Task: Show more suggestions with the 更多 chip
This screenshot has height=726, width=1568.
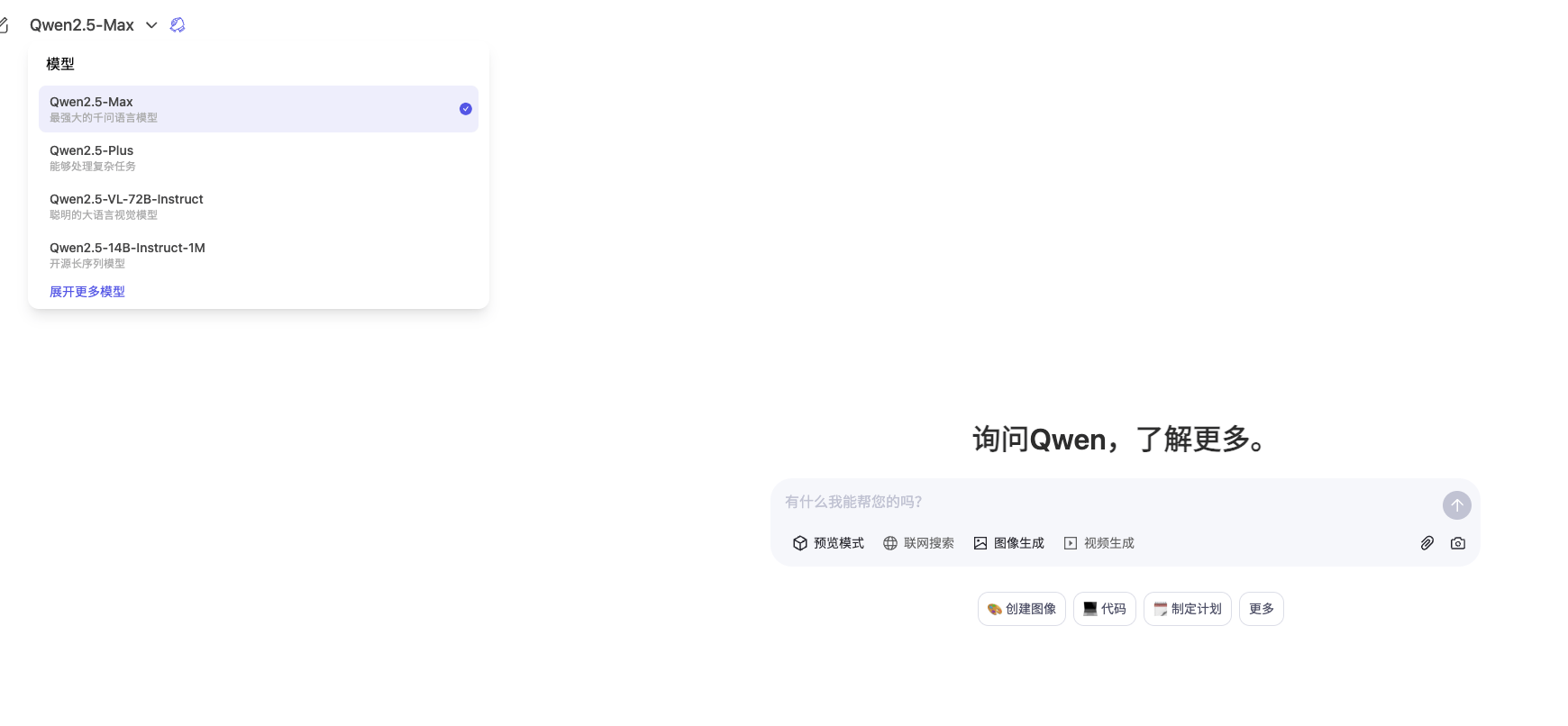Action: point(1262,609)
